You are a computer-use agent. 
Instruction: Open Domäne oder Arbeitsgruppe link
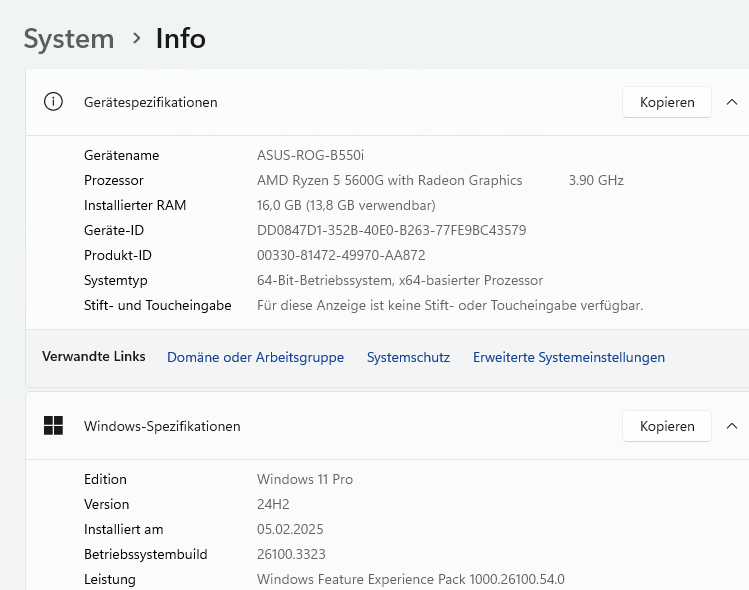point(255,357)
